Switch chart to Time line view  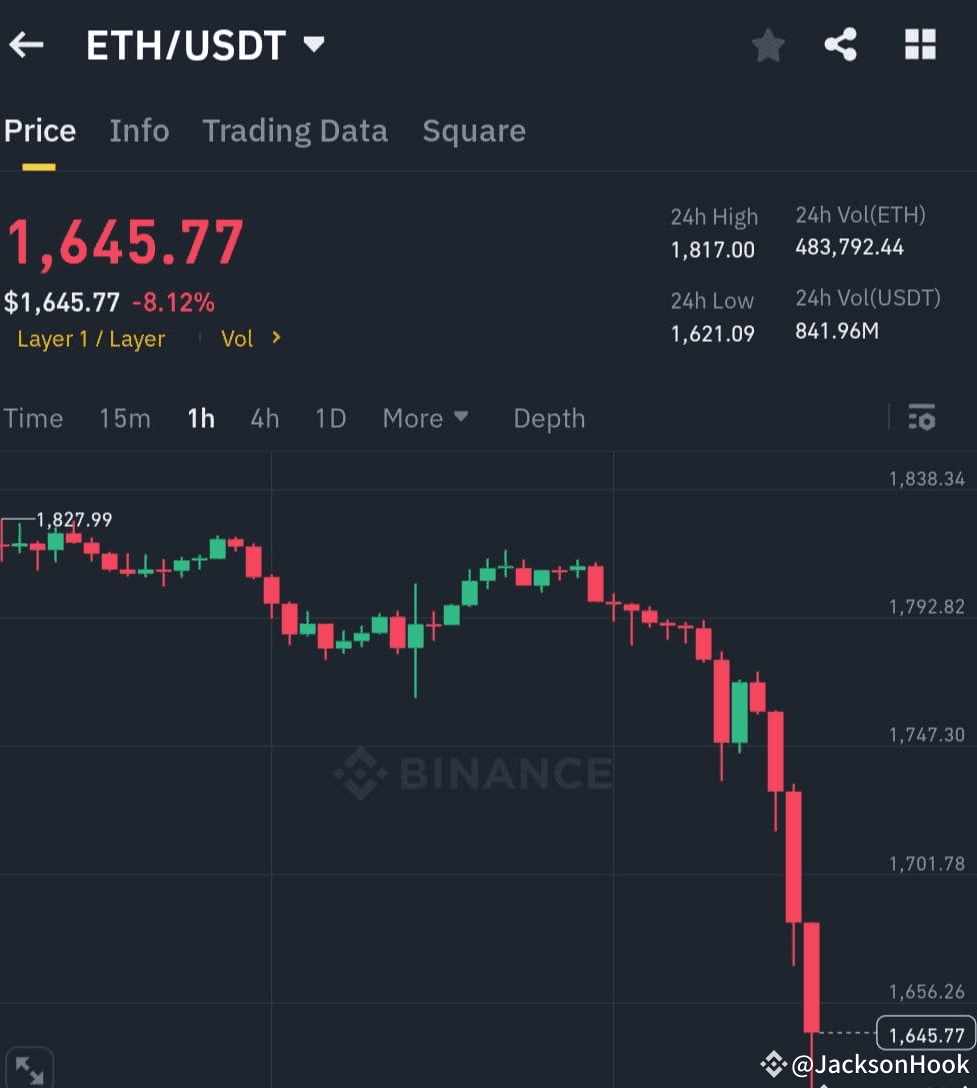33,418
